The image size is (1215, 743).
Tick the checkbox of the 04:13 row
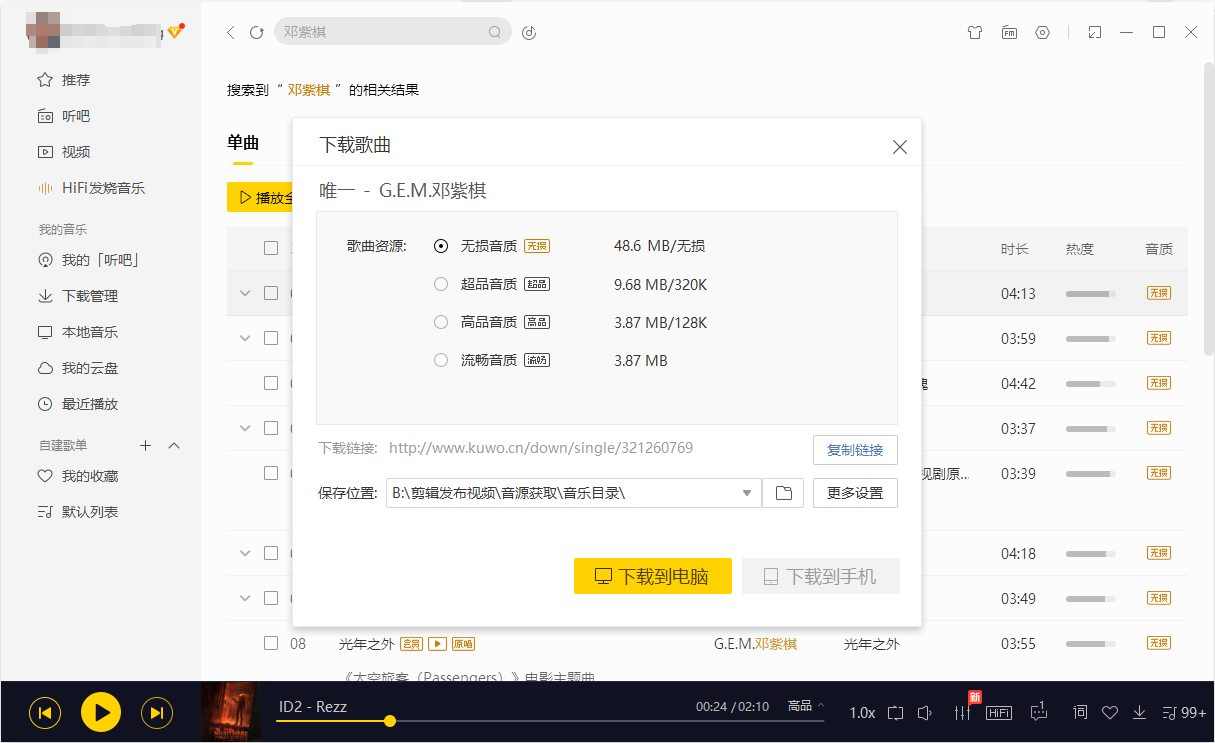(271, 293)
